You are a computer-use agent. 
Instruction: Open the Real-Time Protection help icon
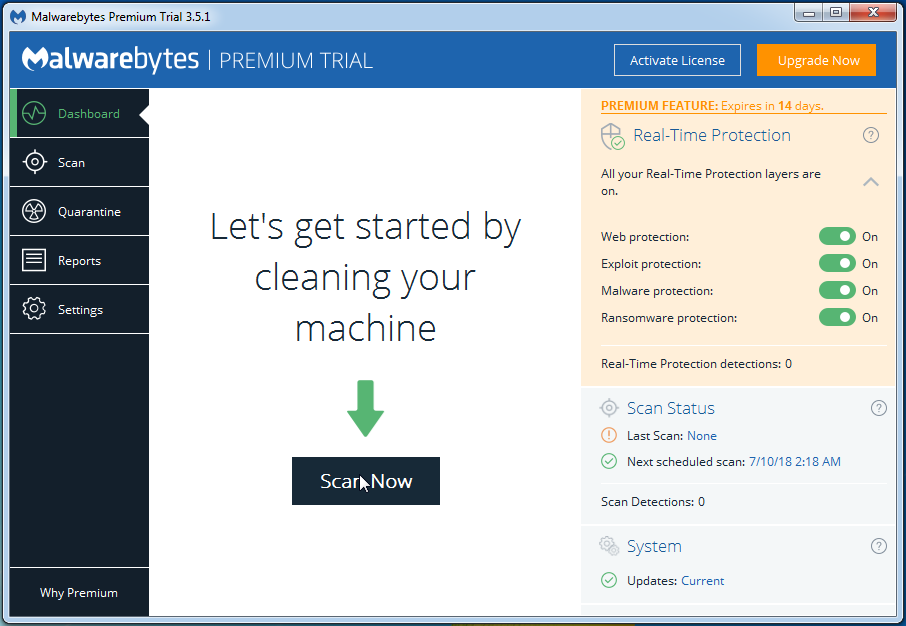point(871,135)
